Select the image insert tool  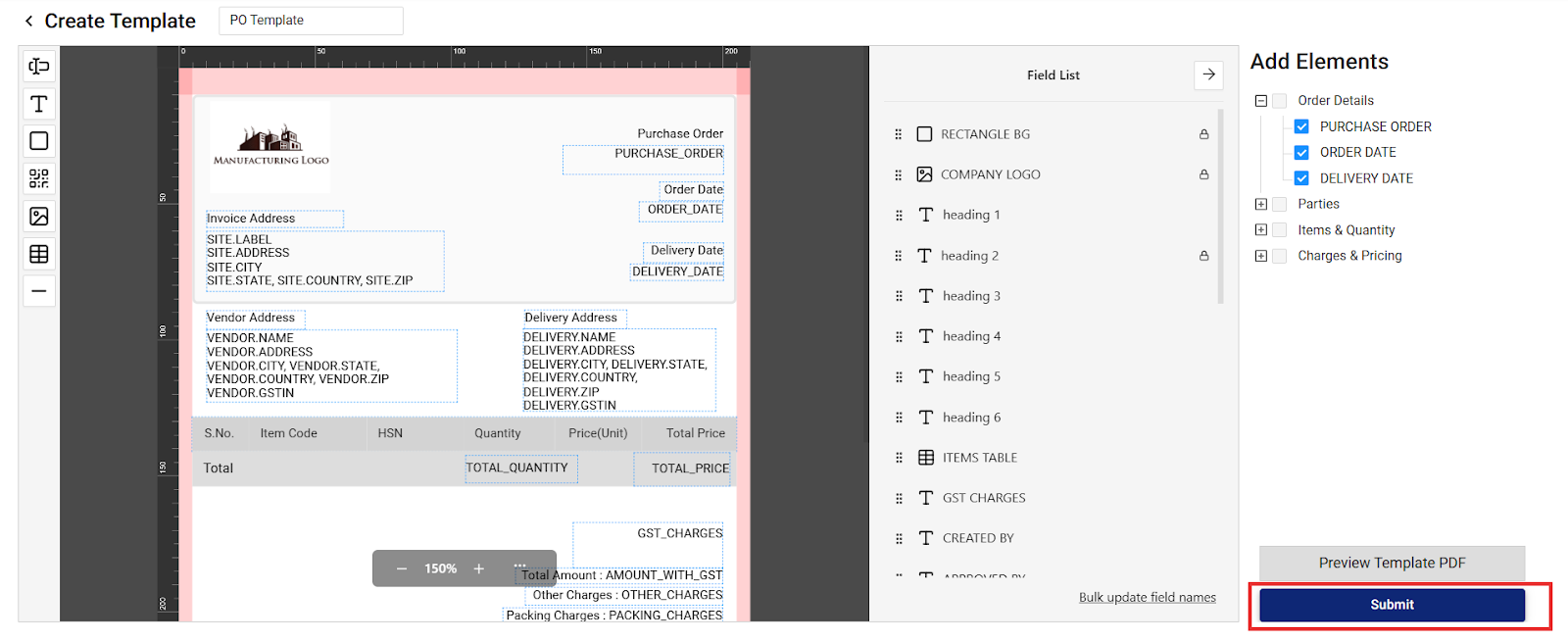click(x=39, y=217)
